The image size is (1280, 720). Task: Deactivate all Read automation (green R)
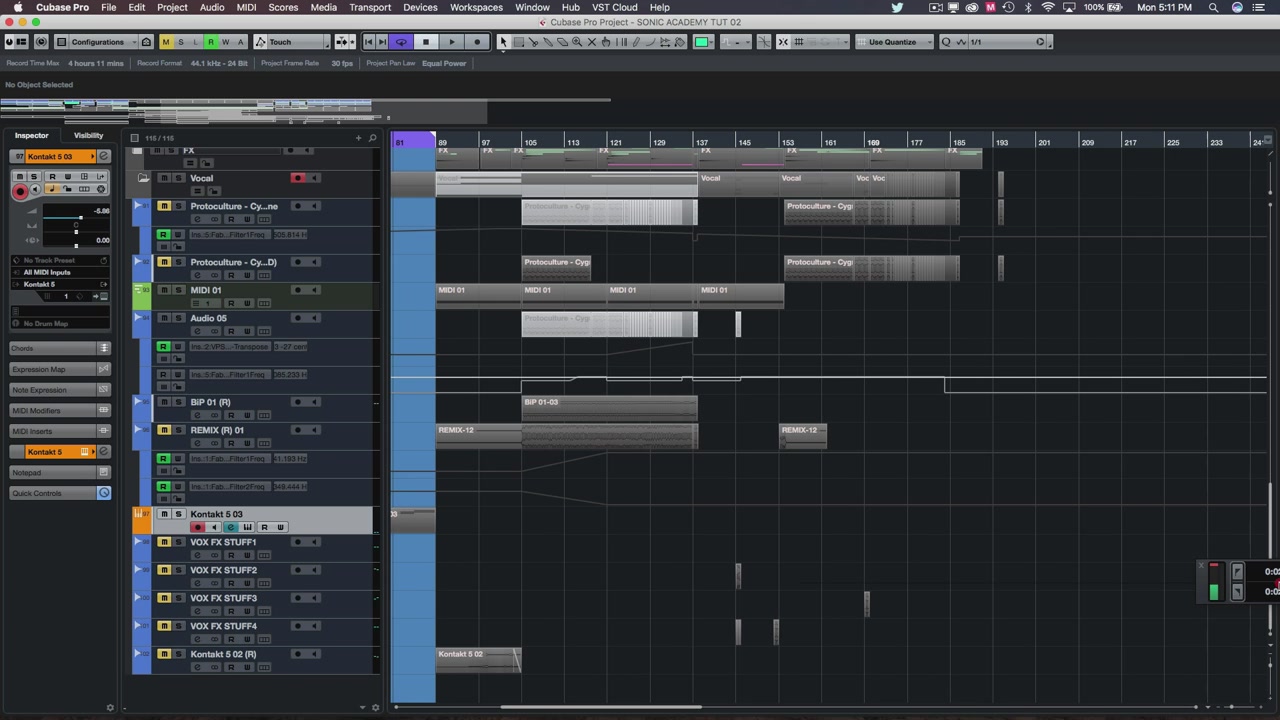(211, 42)
